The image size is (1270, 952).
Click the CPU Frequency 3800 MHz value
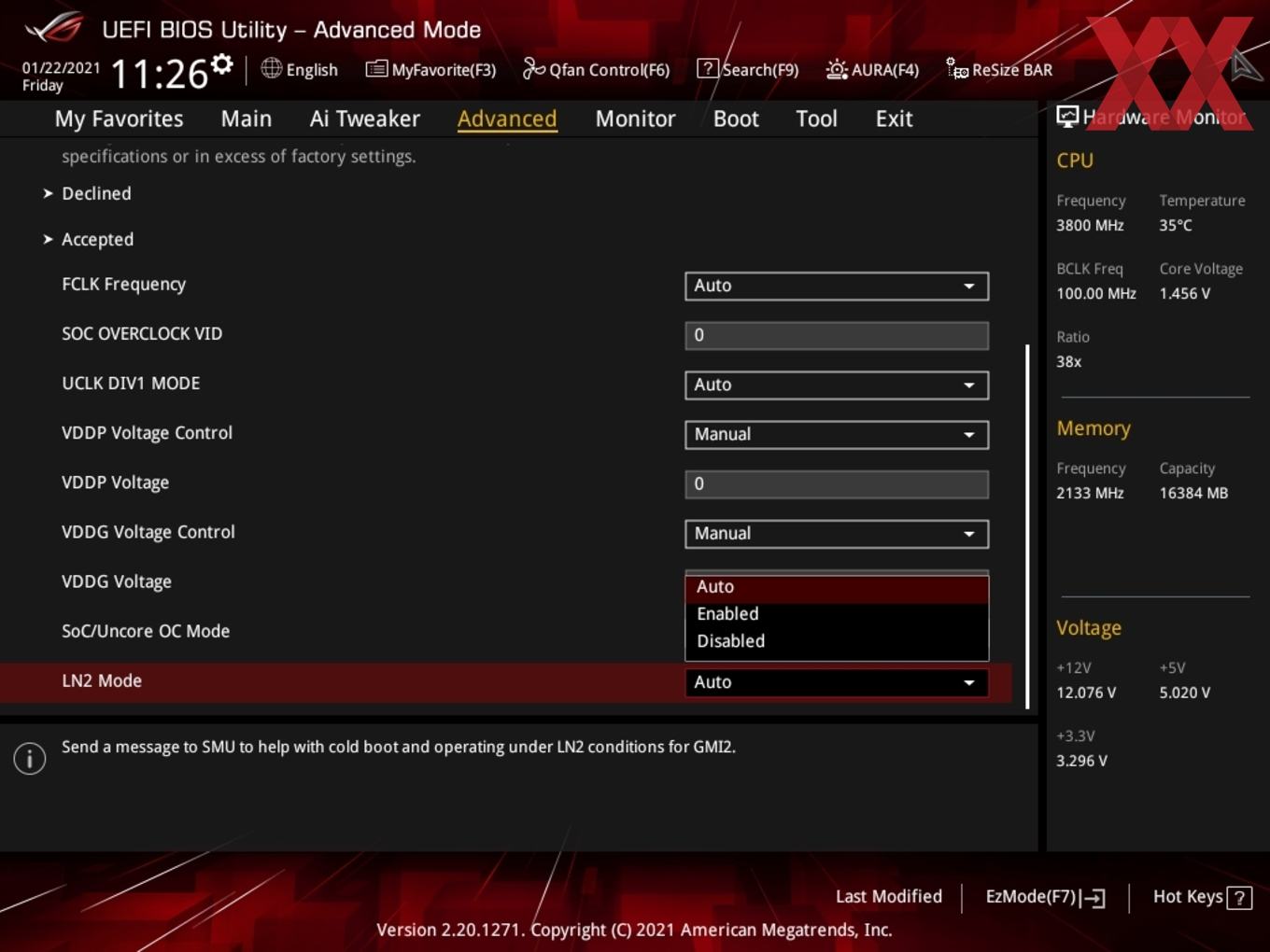[x=1090, y=225]
